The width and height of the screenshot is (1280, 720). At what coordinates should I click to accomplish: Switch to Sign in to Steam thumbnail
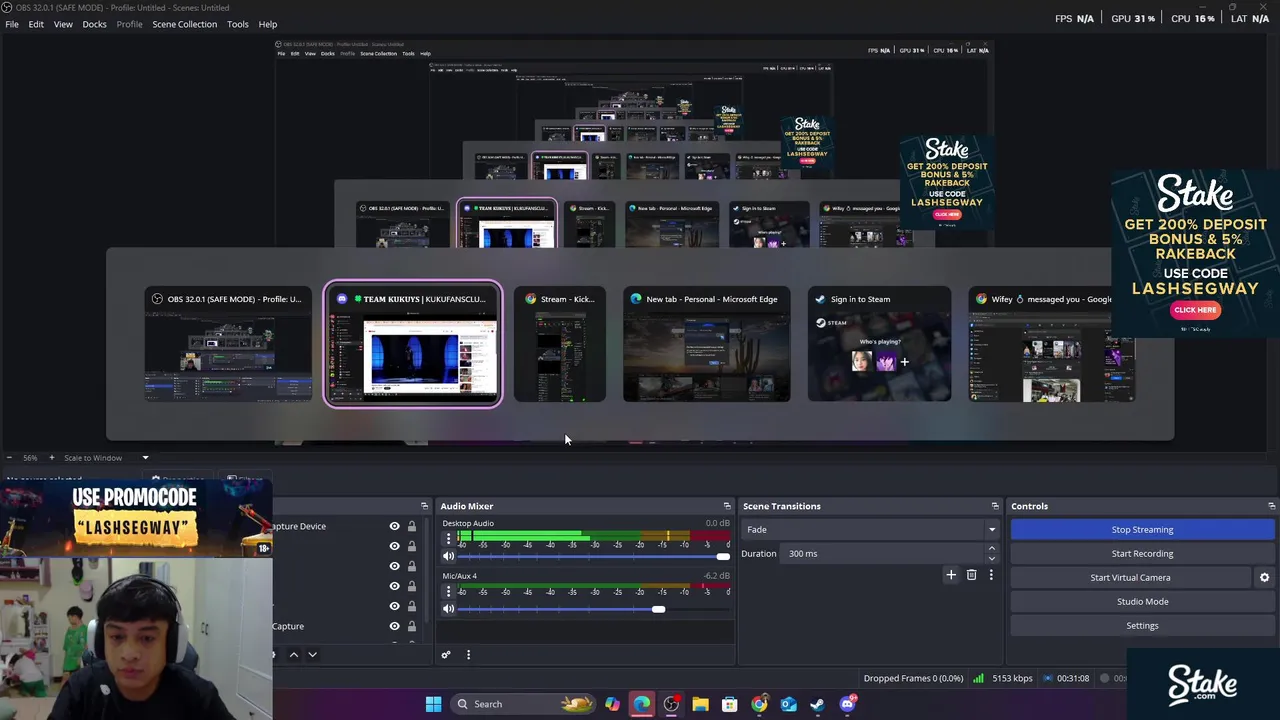click(879, 345)
